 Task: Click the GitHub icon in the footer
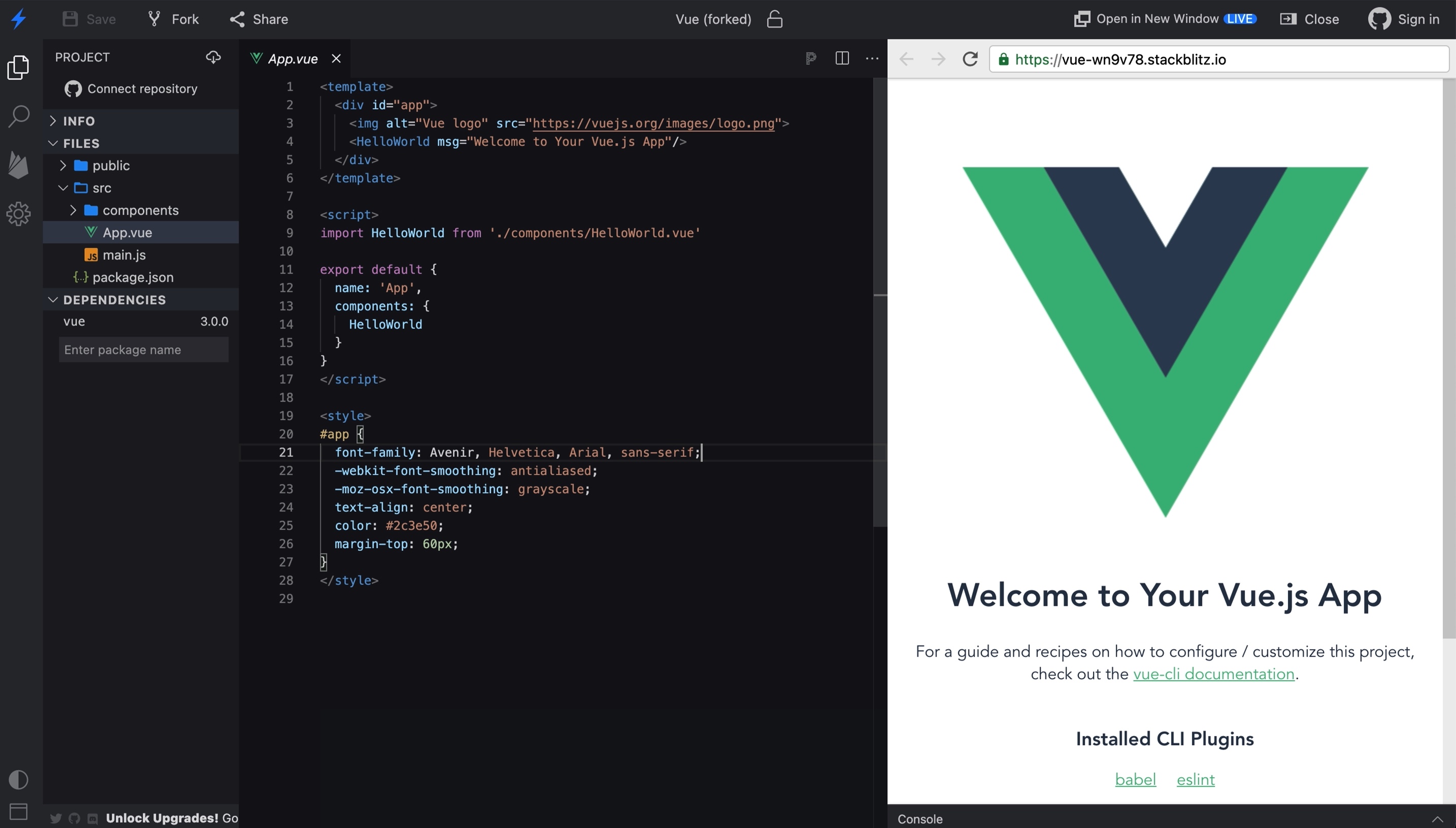75,818
